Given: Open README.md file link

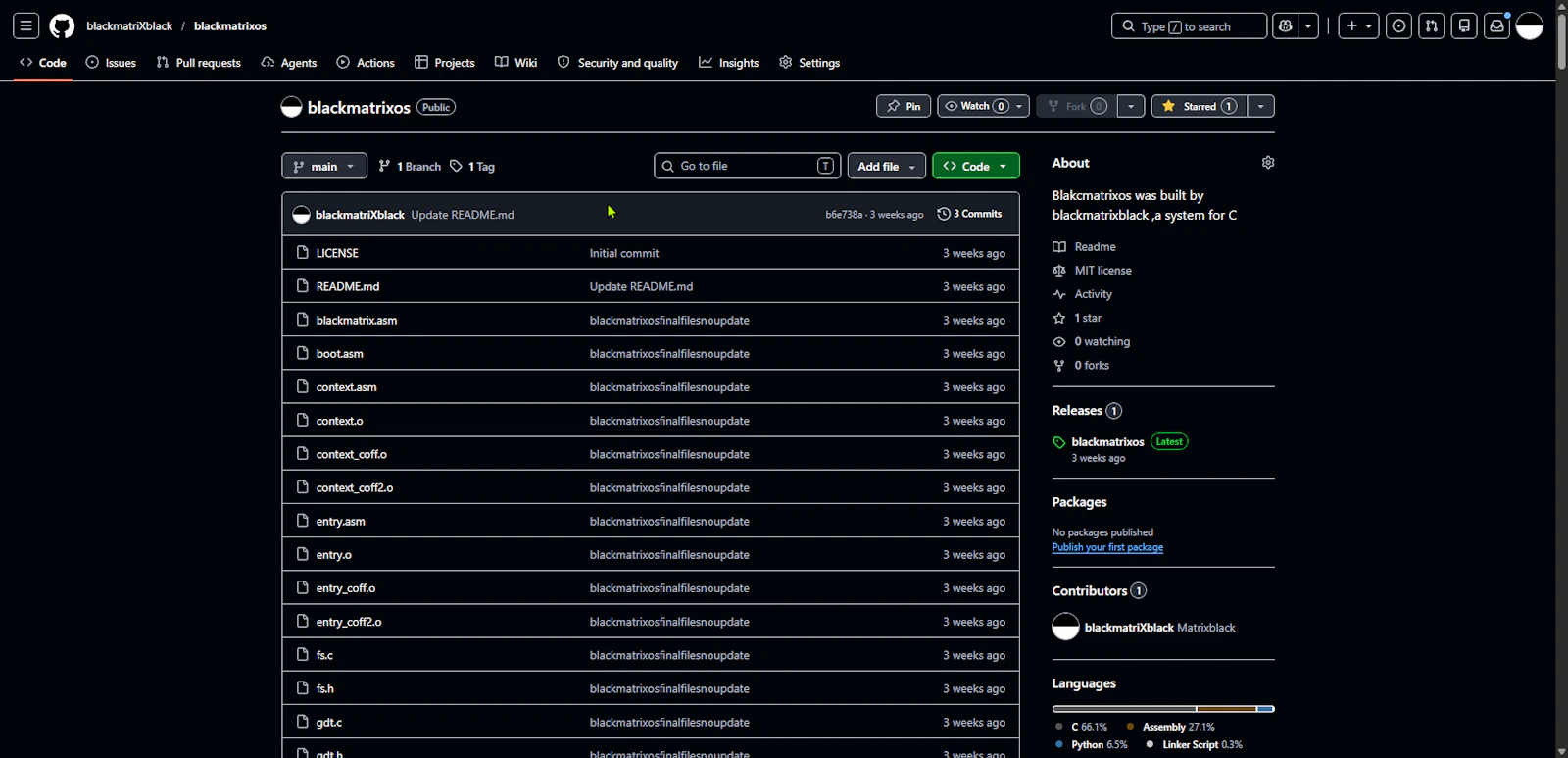Looking at the screenshot, I should coord(348,287).
